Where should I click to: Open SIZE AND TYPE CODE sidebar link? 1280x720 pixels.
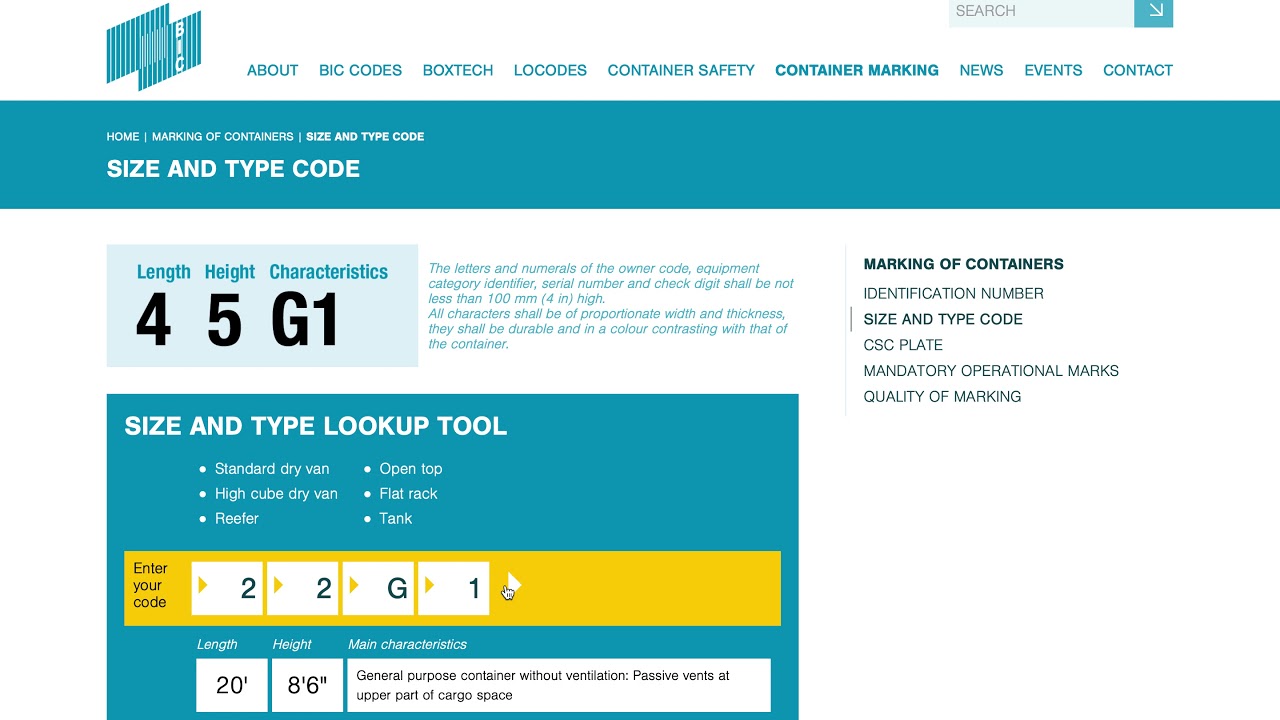[943, 319]
